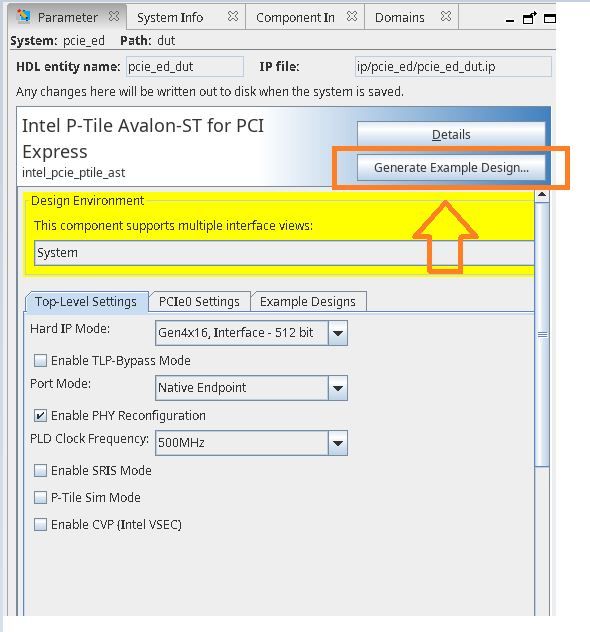Click the scrollbar up arrow
Screen dimensions: 590x632
542,195
